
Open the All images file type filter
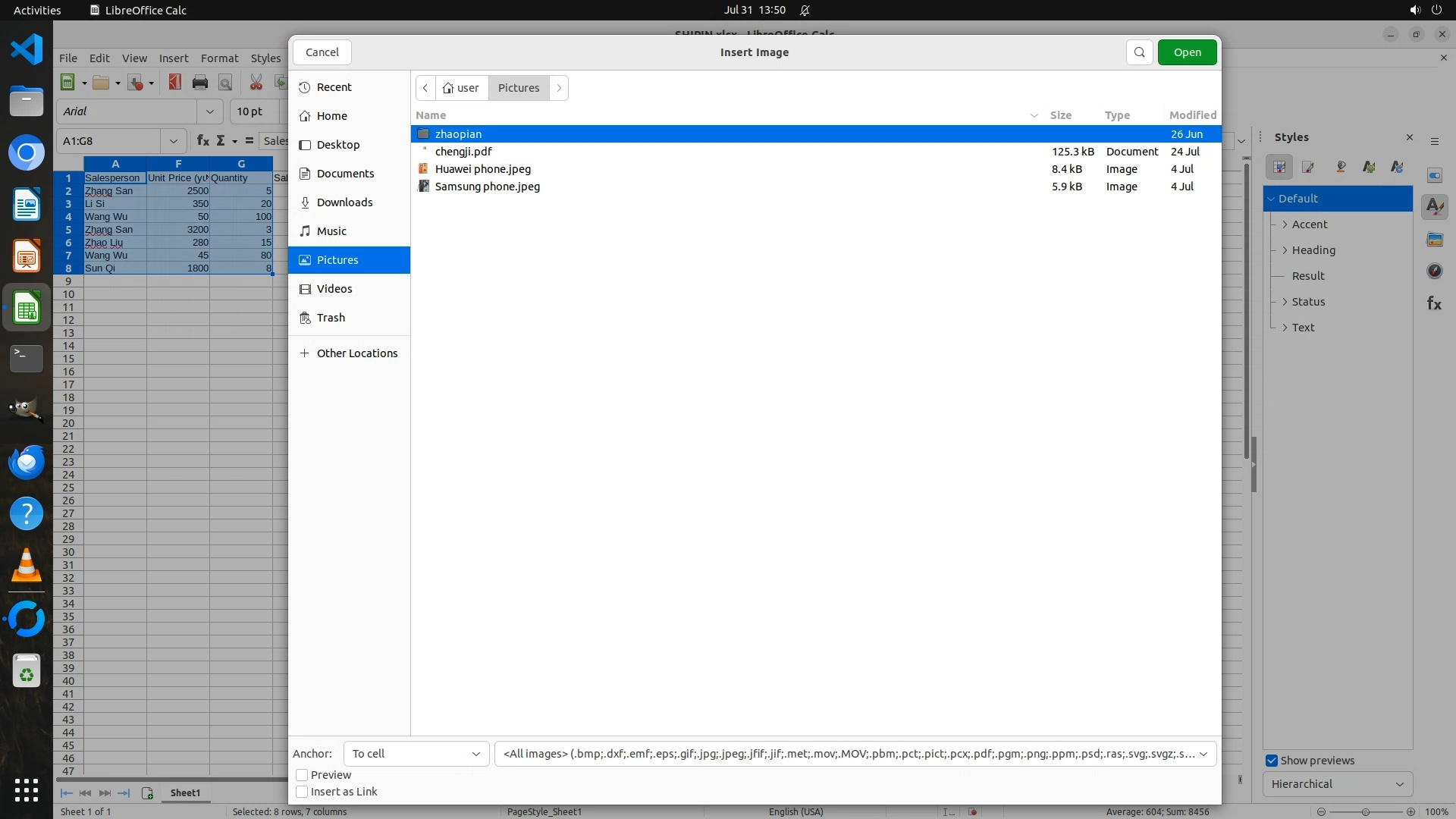coord(855,754)
